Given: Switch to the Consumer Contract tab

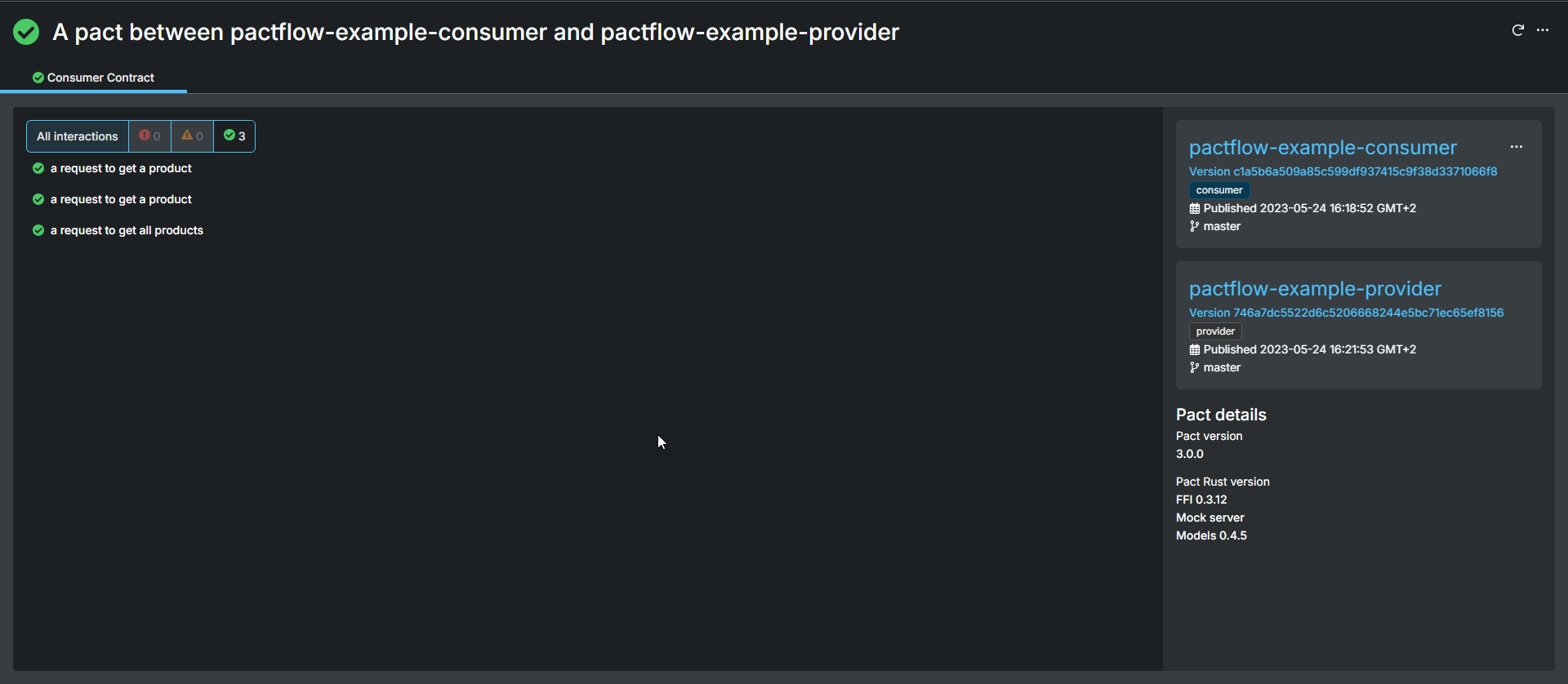Looking at the screenshot, I should point(93,78).
